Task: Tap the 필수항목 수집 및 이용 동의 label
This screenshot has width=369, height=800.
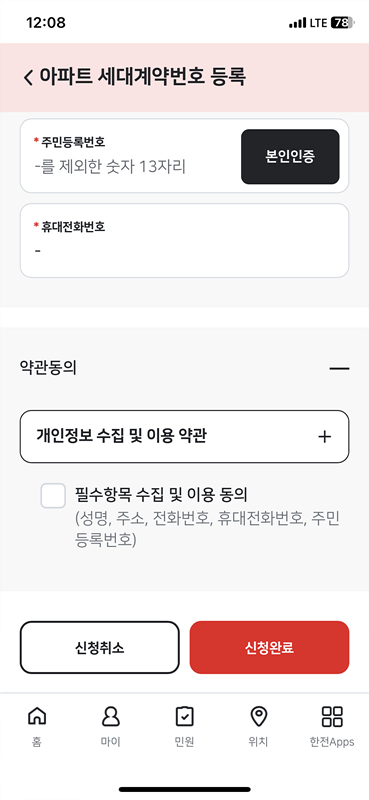Action: tap(161, 494)
